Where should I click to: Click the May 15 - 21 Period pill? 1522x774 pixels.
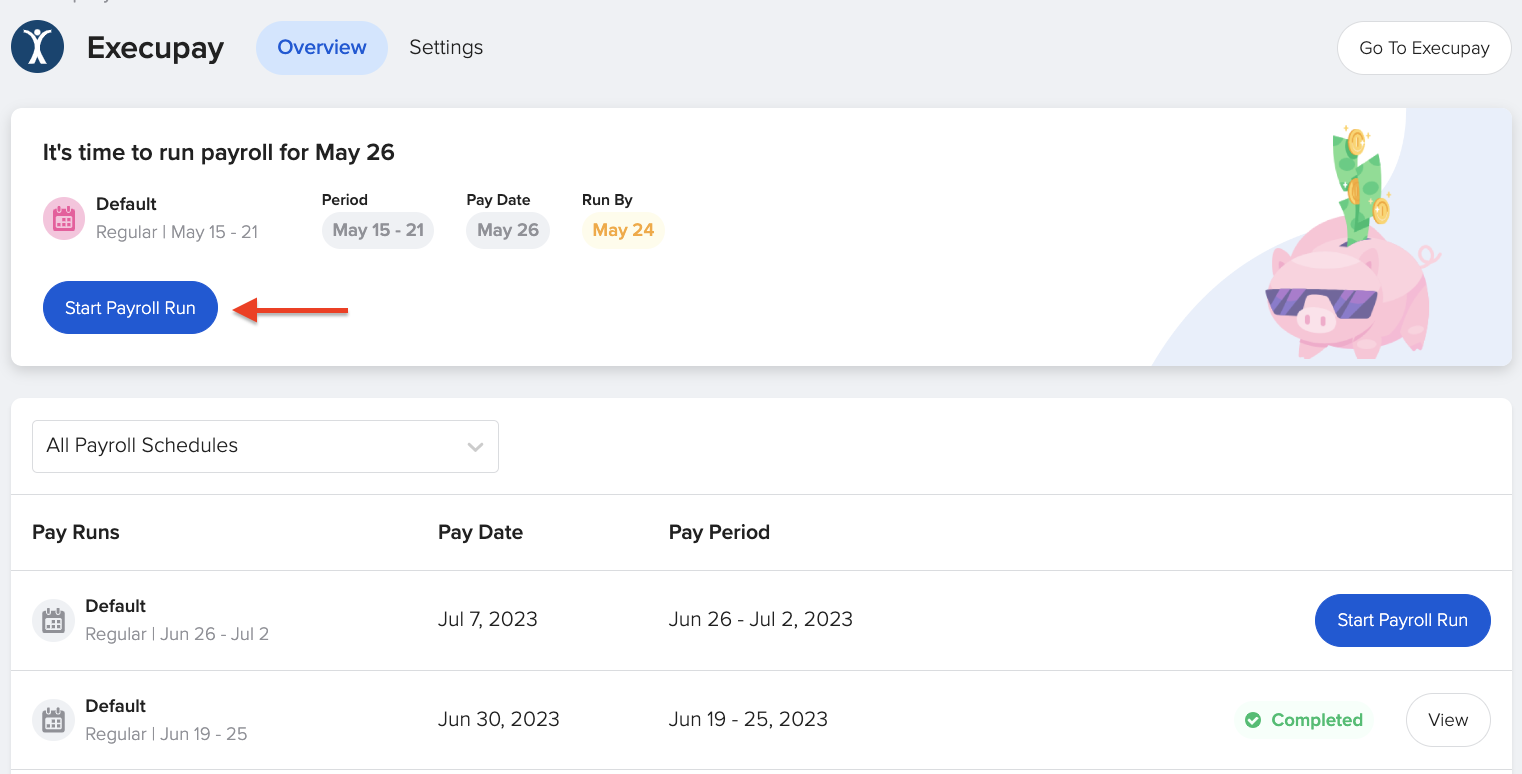(x=377, y=230)
